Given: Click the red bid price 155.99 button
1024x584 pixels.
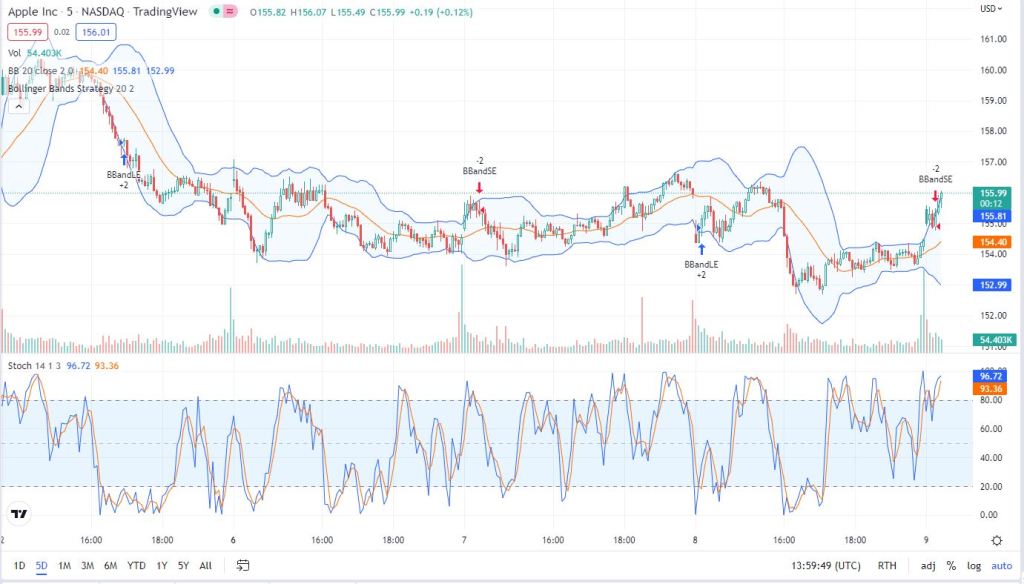Looking at the screenshot, I should point(30,32).
